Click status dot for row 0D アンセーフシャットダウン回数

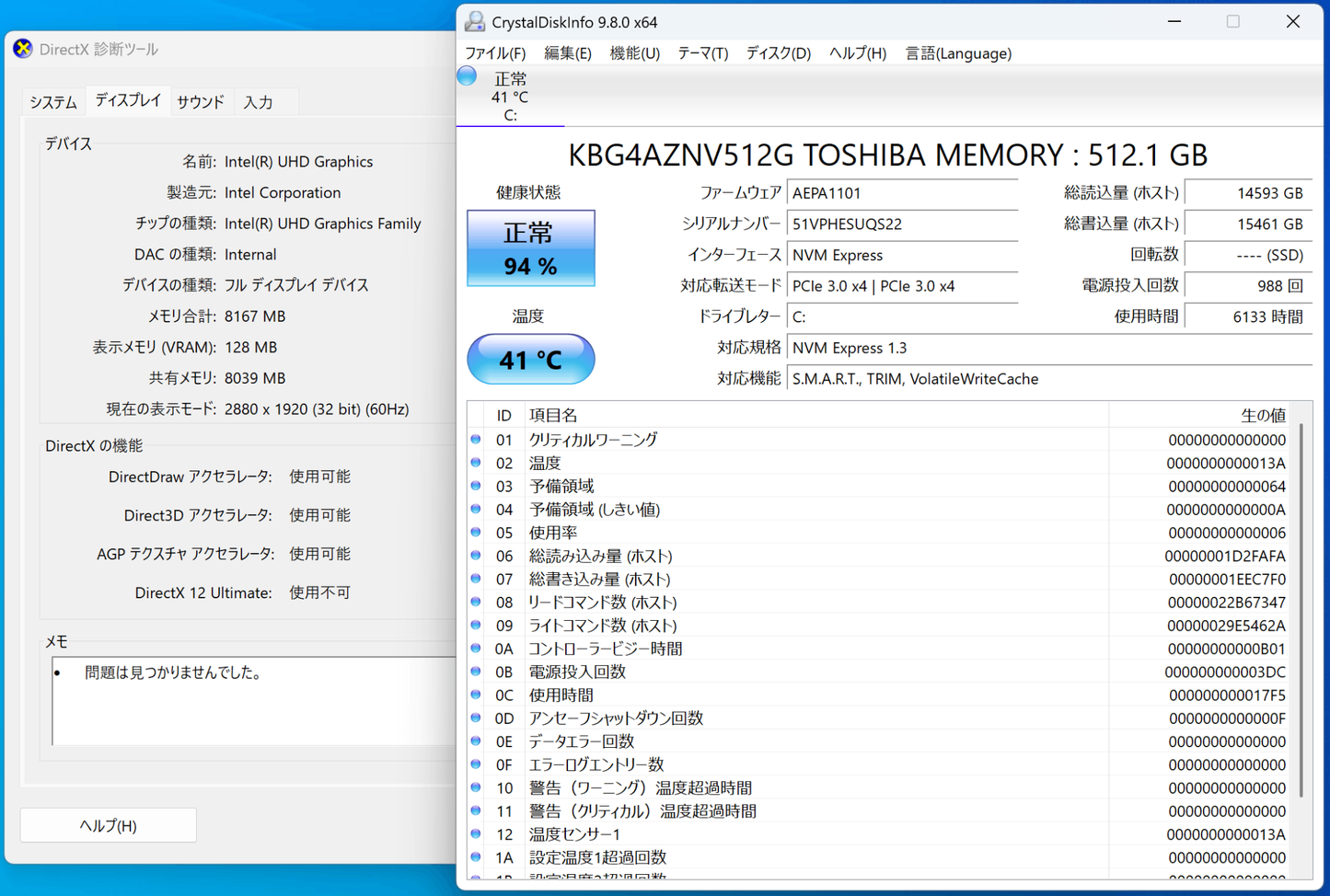click(x=476, y=718)
